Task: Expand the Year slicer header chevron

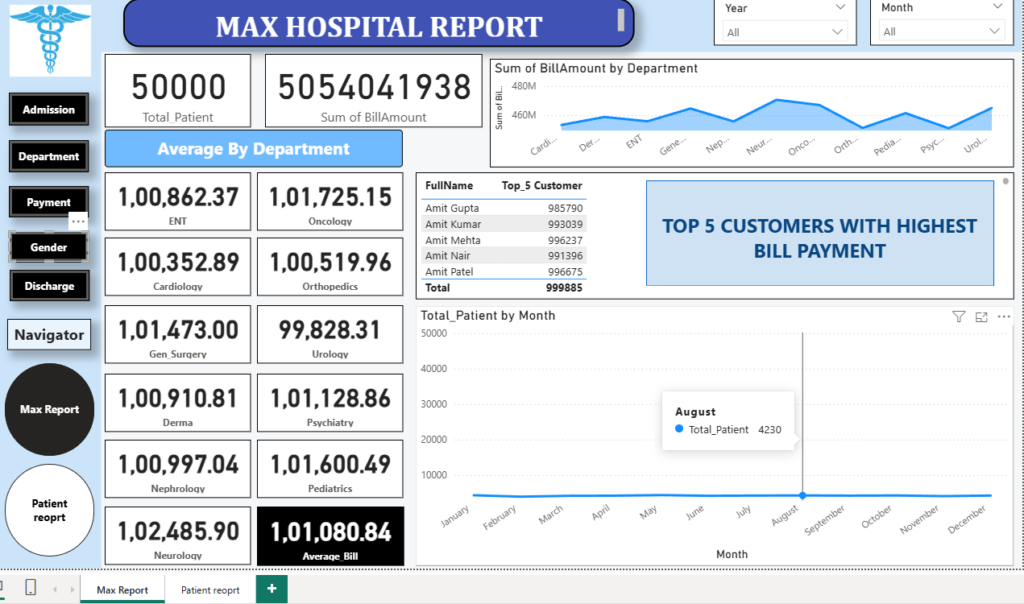Action: tap(840, 7)
